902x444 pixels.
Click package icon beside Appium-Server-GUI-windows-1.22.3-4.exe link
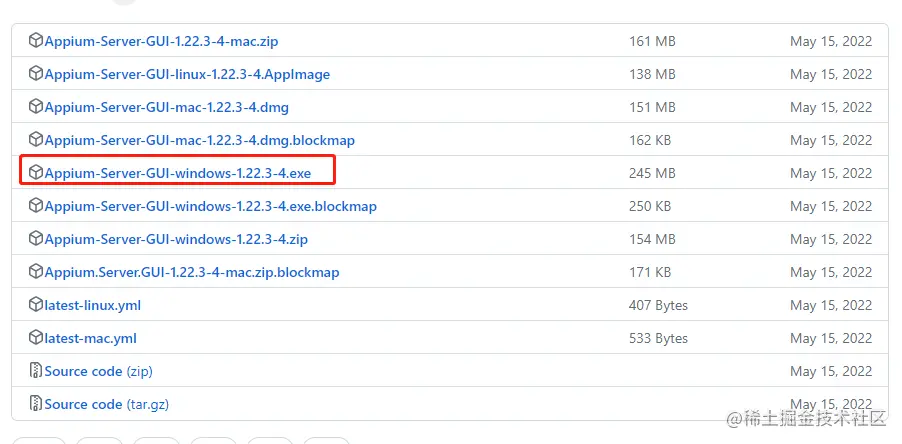(x=36, y=172)
